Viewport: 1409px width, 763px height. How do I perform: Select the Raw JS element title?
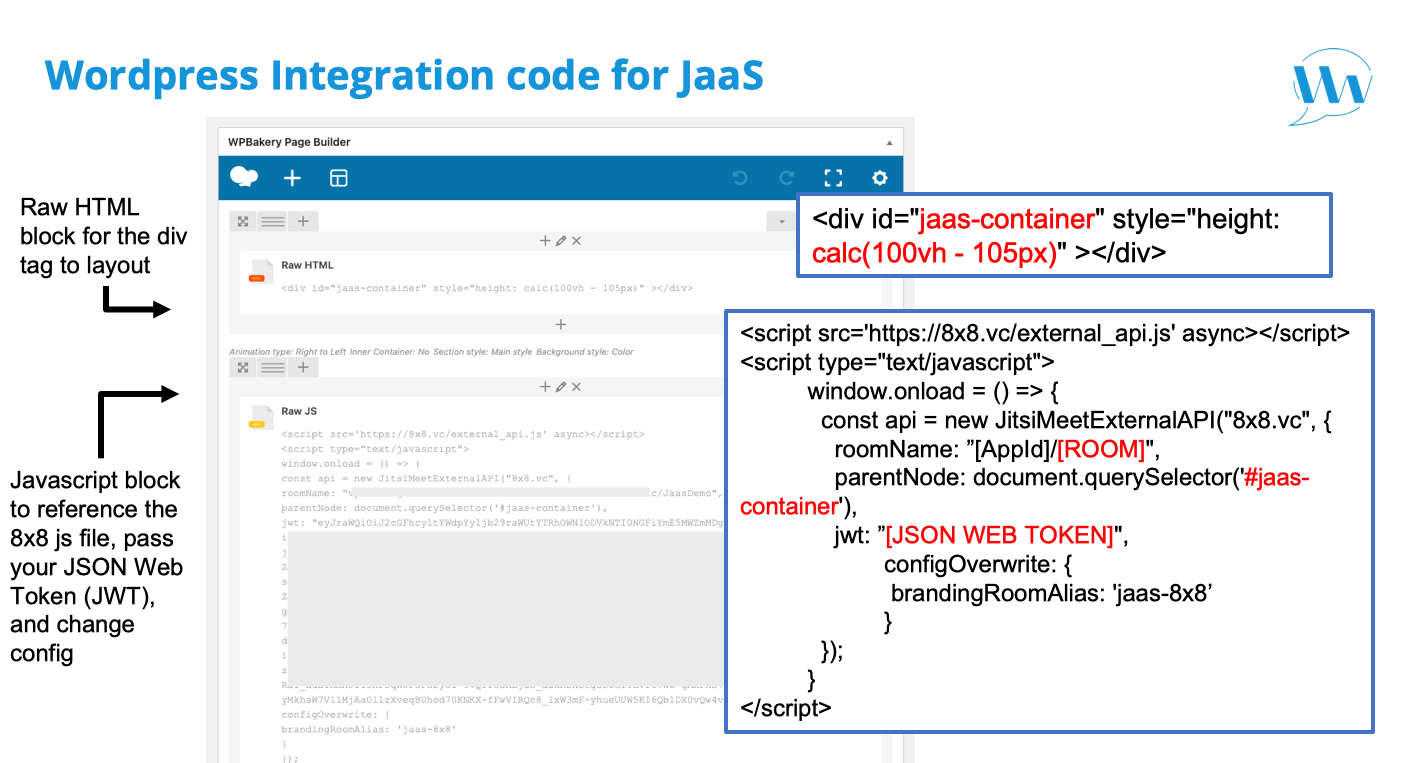299,411
